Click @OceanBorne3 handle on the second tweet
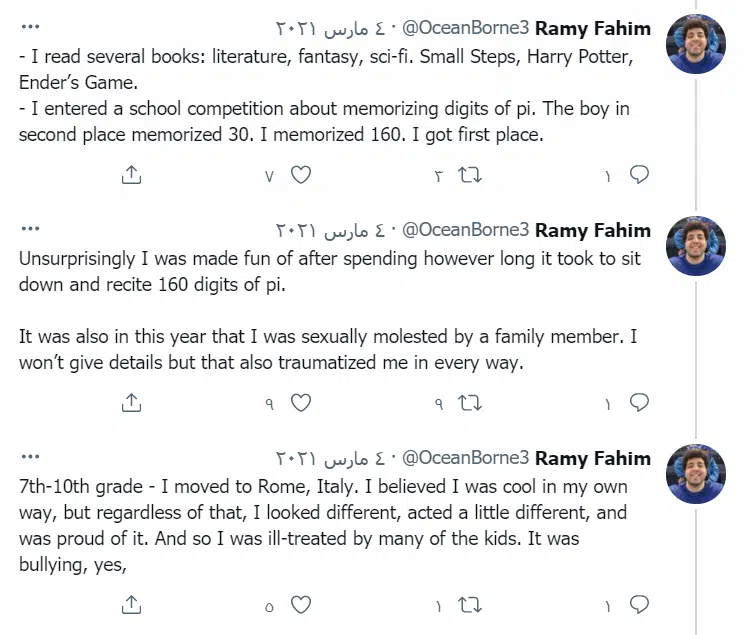This screenshot has width=743, height=635. 465,231
